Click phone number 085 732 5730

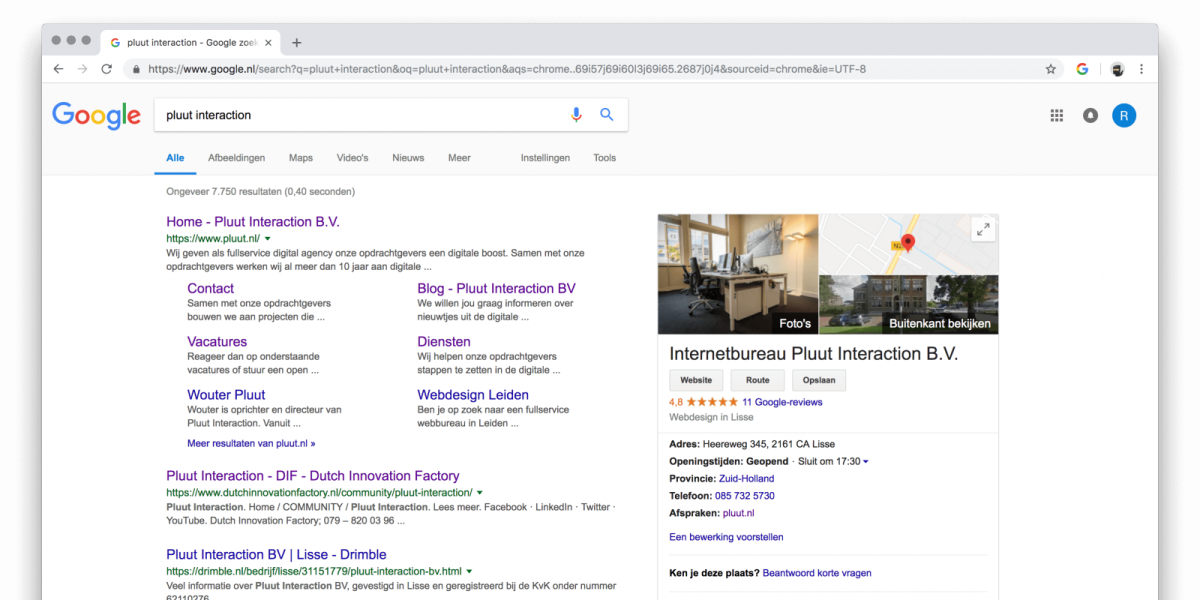(x=747, y=496)
